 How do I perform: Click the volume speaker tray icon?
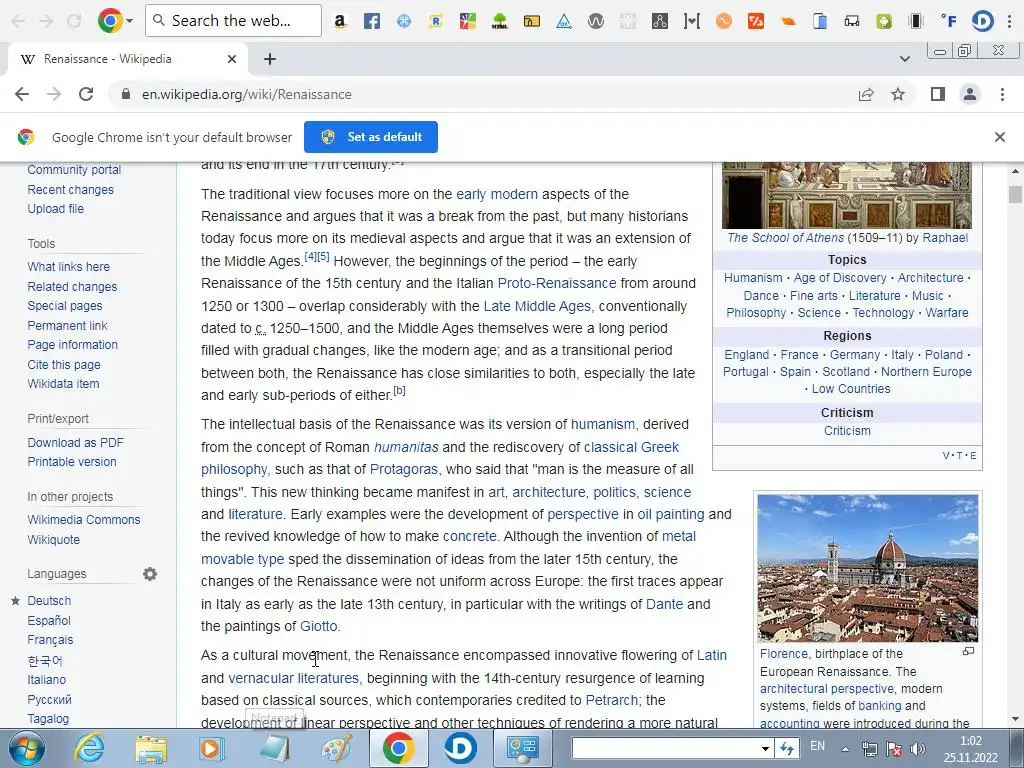[918, 749]
